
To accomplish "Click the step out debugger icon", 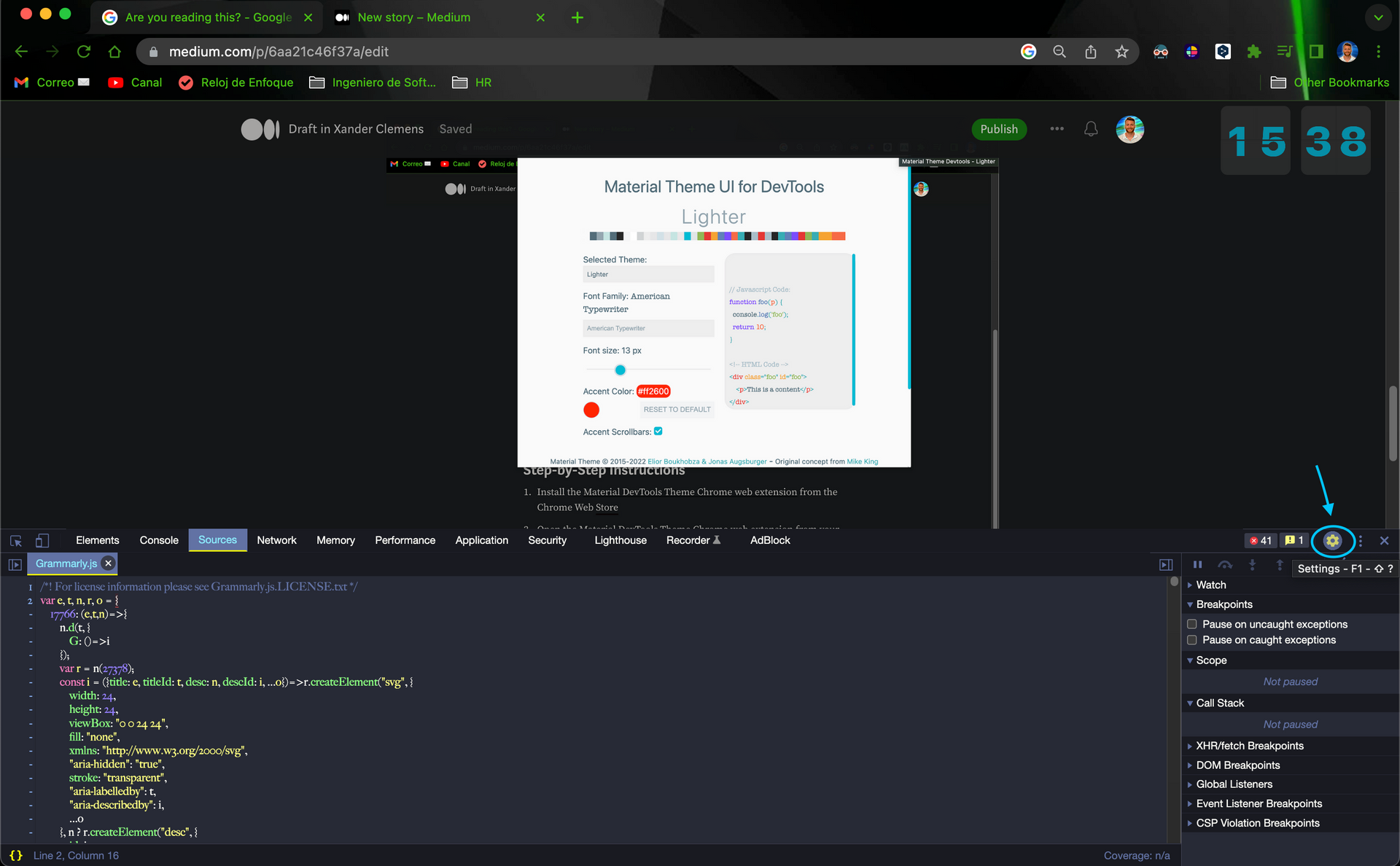I will [x=1279, y=564].
